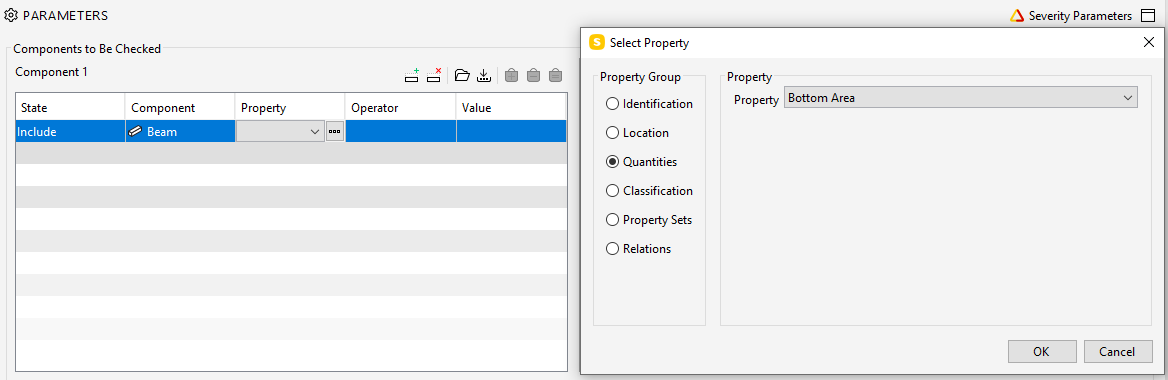Click the Component column header
Screen dimensions: 1168x380
pyautogui.click(x=180, y=108)
